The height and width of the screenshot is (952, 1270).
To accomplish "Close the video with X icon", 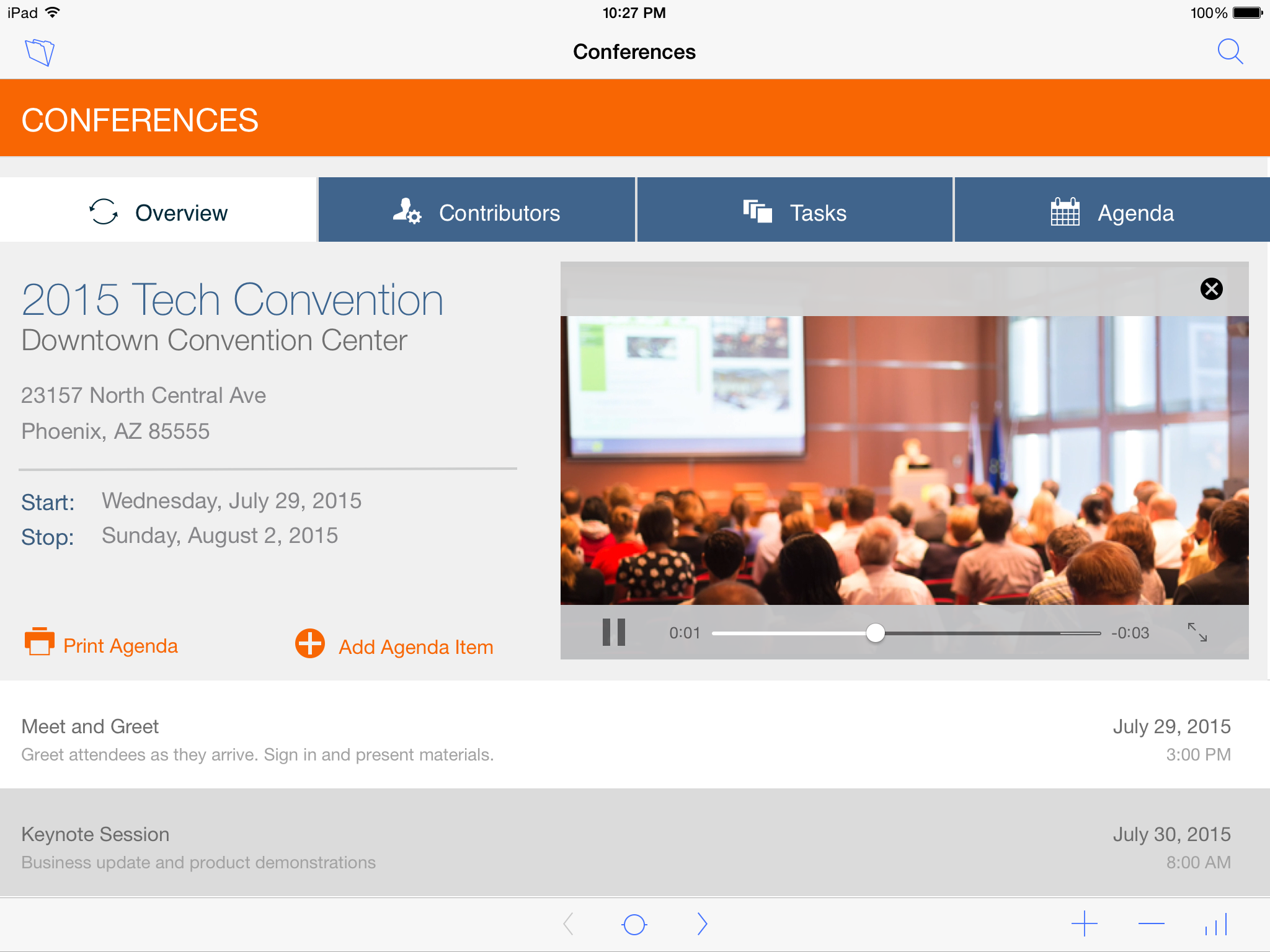I will click(x=1211, y=289).
